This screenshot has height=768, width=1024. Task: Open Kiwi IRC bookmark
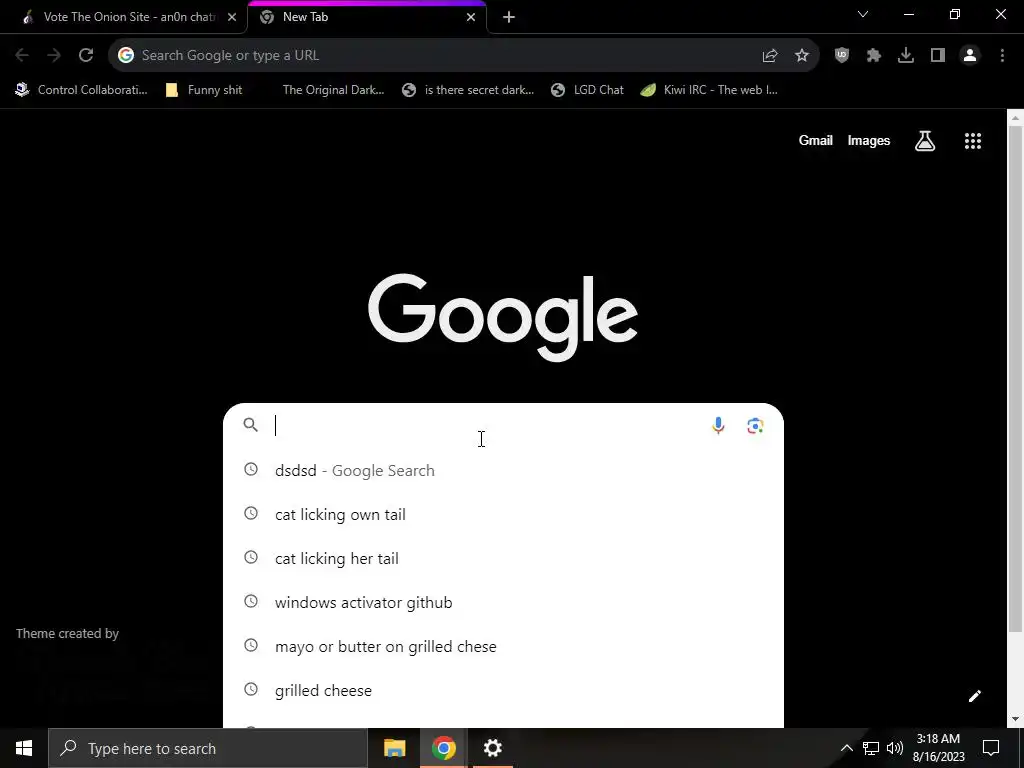pos(709,90)
